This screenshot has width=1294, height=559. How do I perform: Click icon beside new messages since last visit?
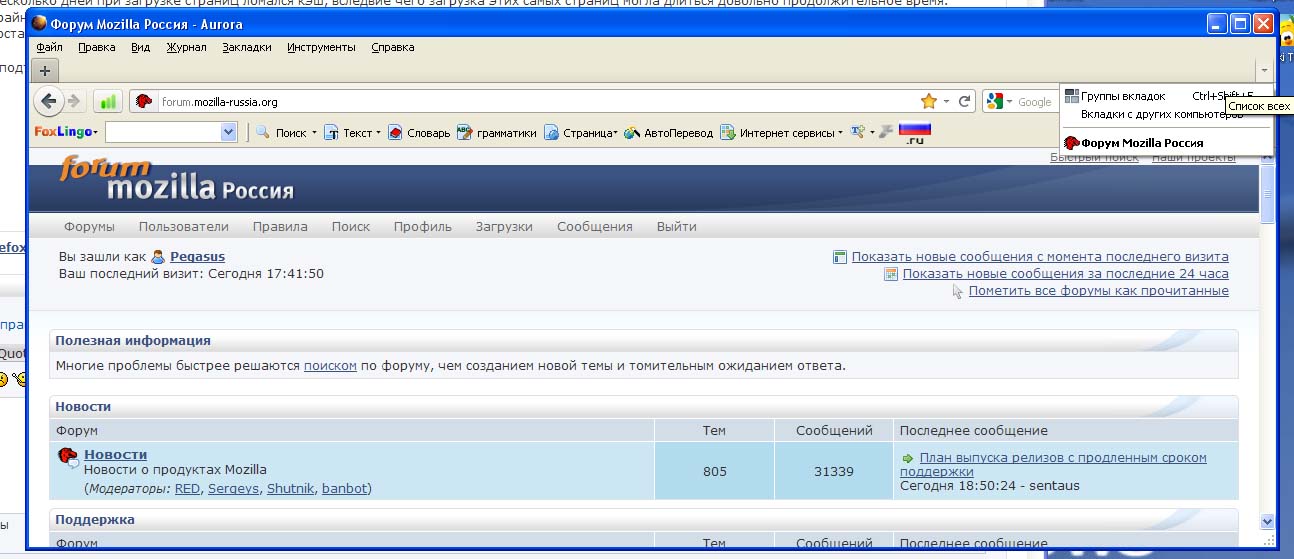840,257
